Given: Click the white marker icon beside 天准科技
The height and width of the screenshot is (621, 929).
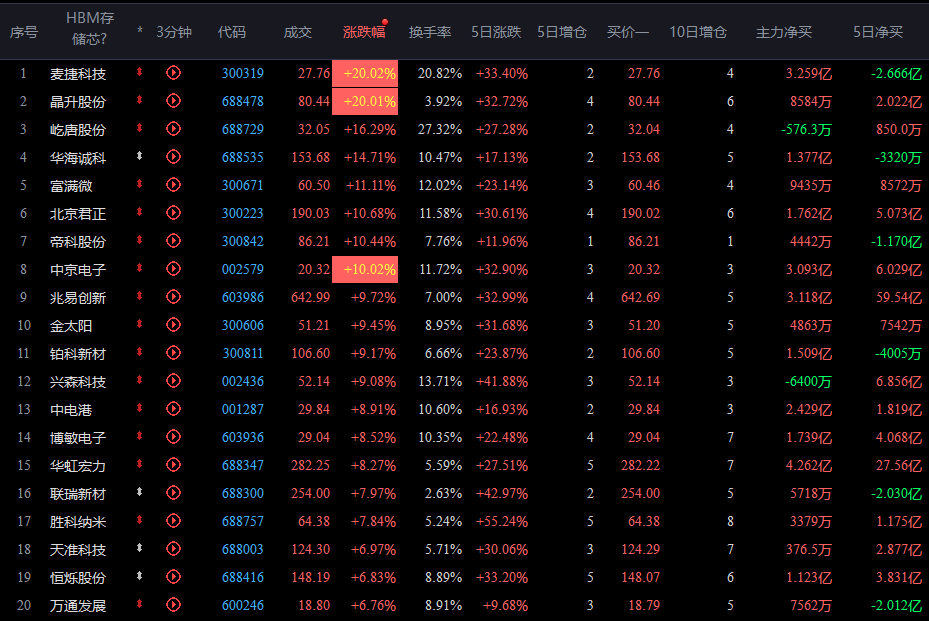Looking at the screenshot, I should click(139, 548).
